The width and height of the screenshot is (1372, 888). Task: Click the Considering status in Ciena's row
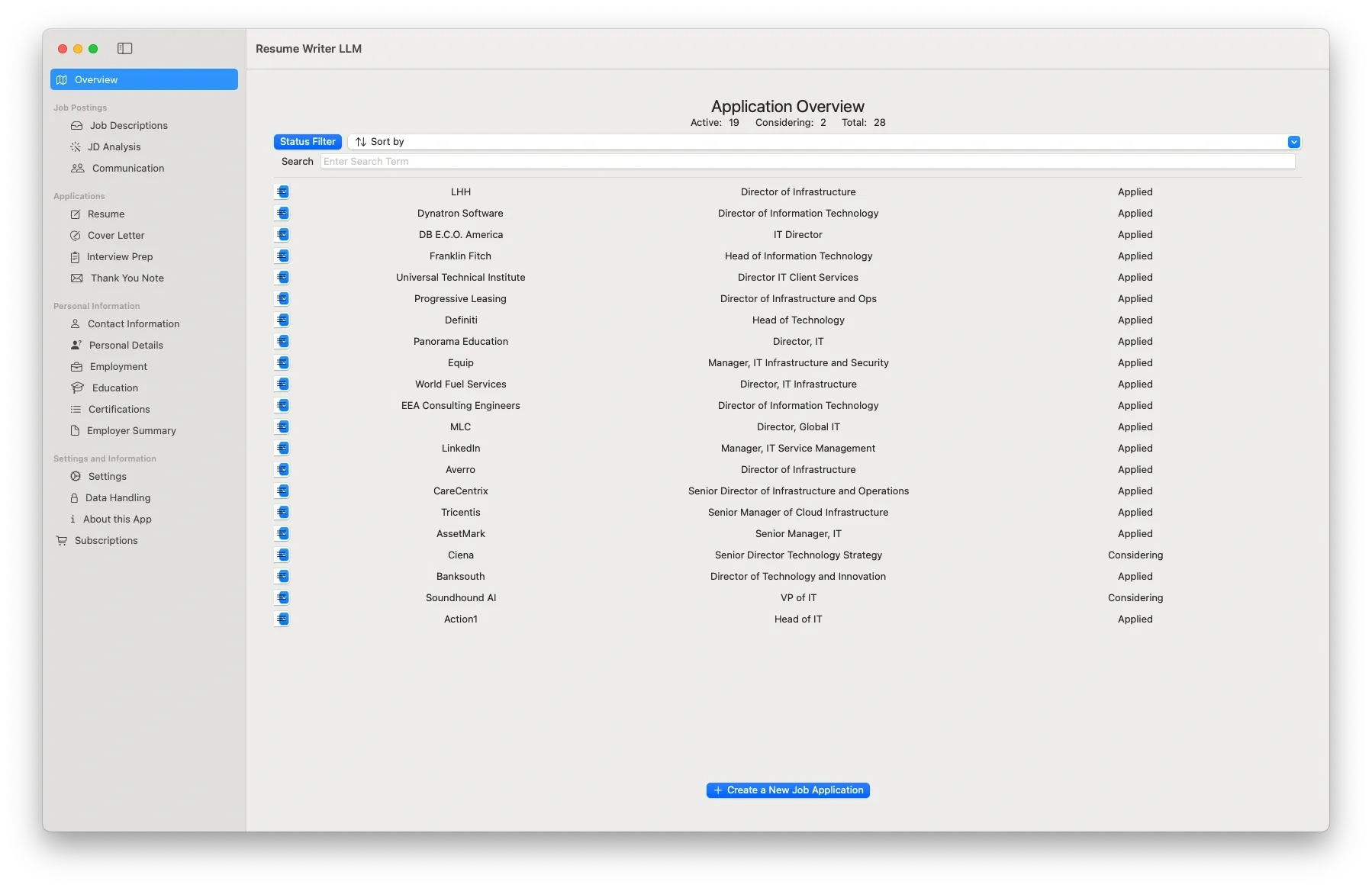(1135, 555)
